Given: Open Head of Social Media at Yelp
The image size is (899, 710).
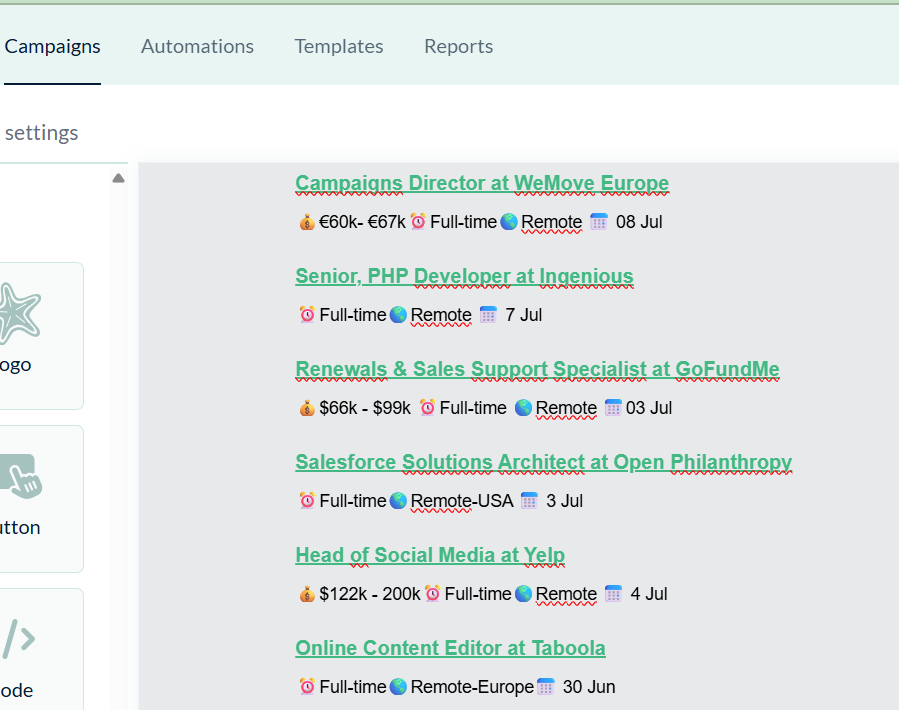Looking at the screenshot, I should [430, 555].
